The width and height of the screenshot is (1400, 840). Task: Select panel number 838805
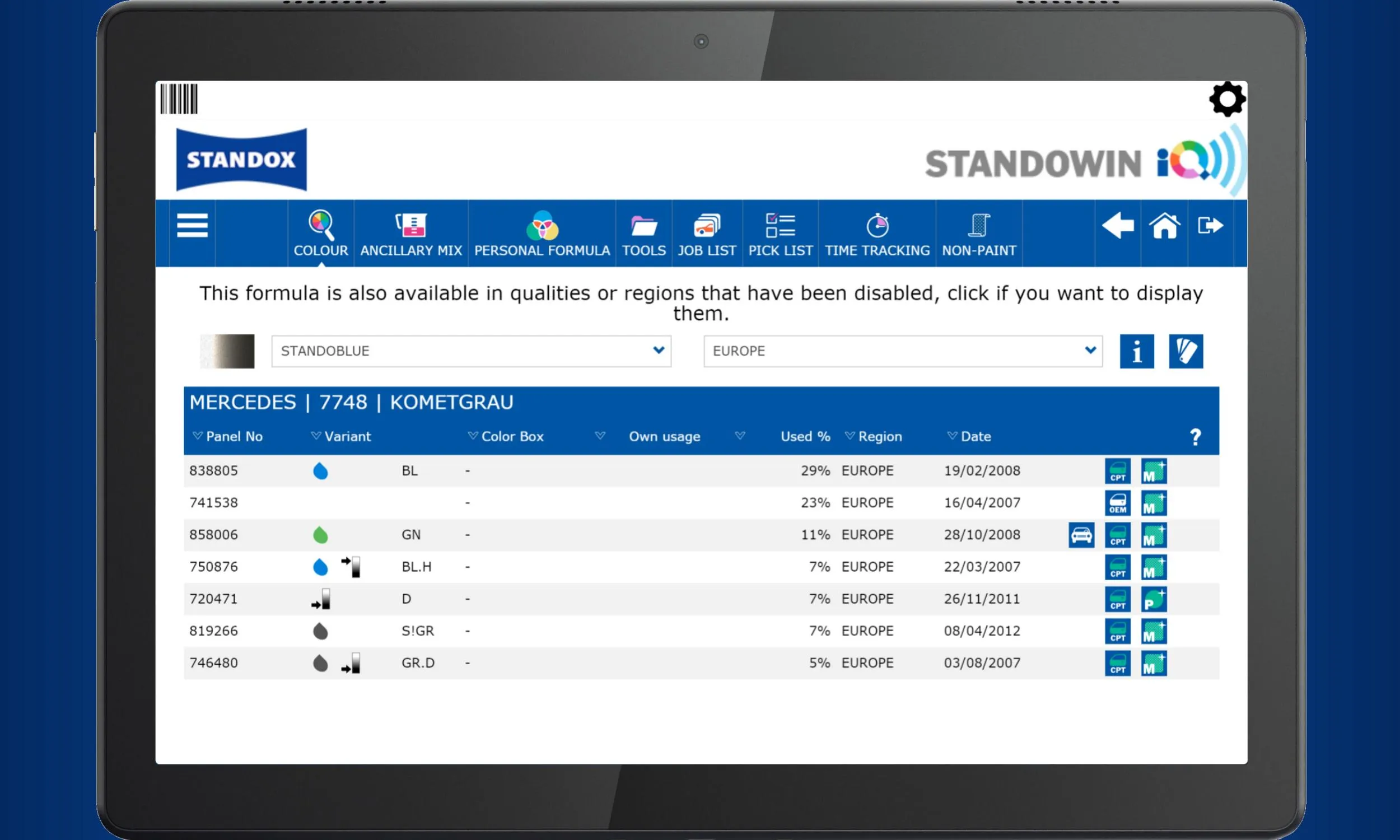[213, 471]
